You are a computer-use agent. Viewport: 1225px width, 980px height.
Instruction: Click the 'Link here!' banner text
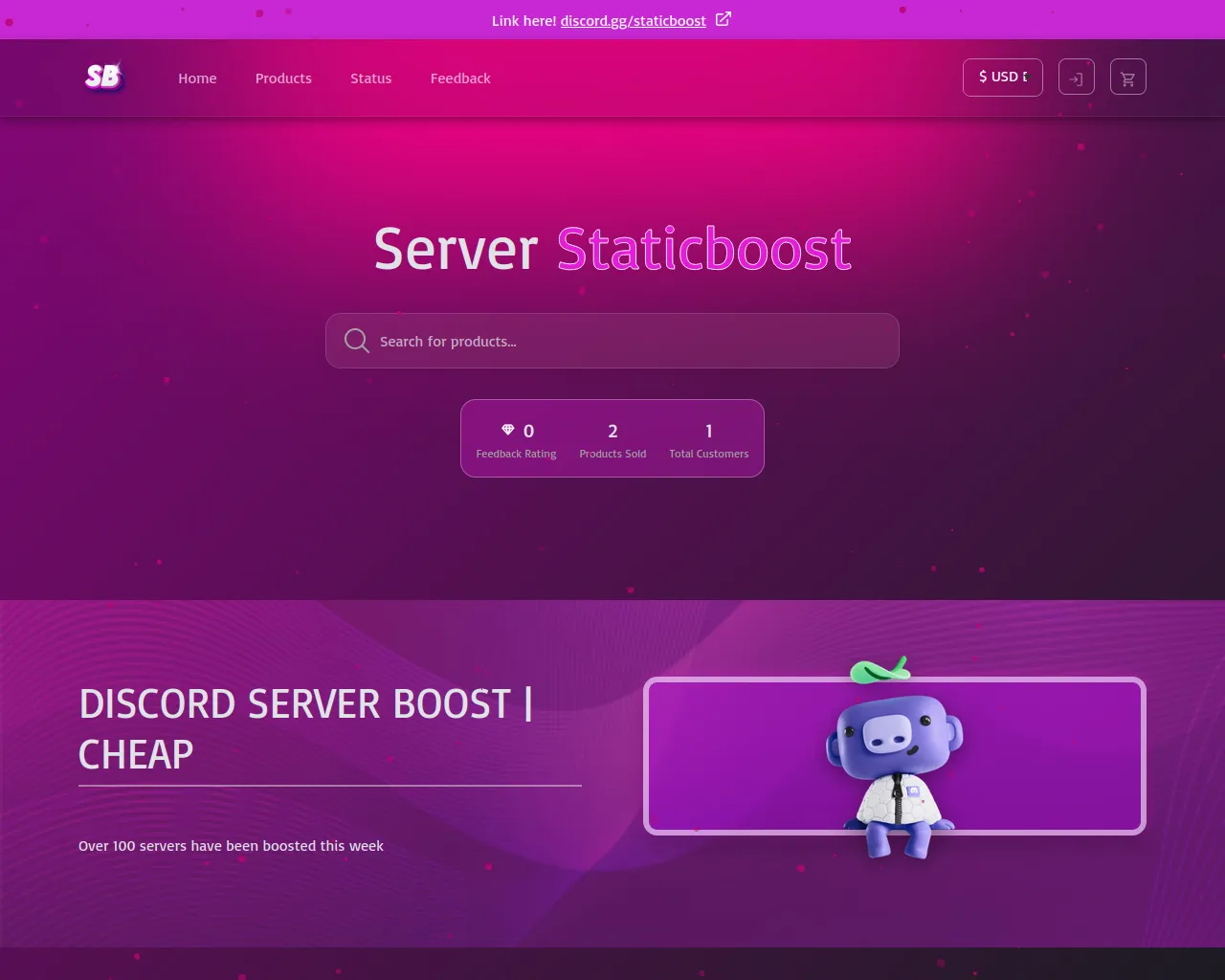(x=523, y=21)
